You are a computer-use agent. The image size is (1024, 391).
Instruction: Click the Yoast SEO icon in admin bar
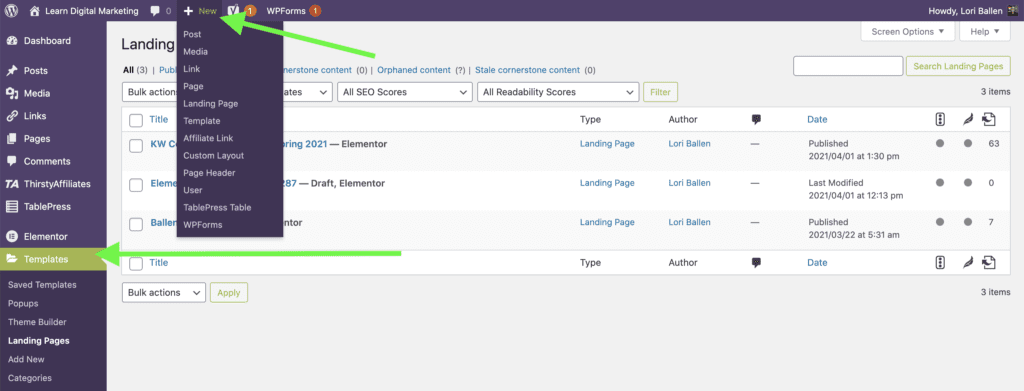234,10
